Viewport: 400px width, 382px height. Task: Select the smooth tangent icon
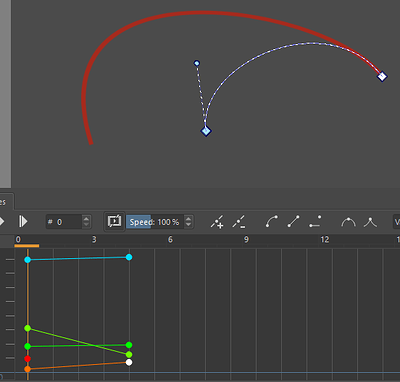(348, 222)
